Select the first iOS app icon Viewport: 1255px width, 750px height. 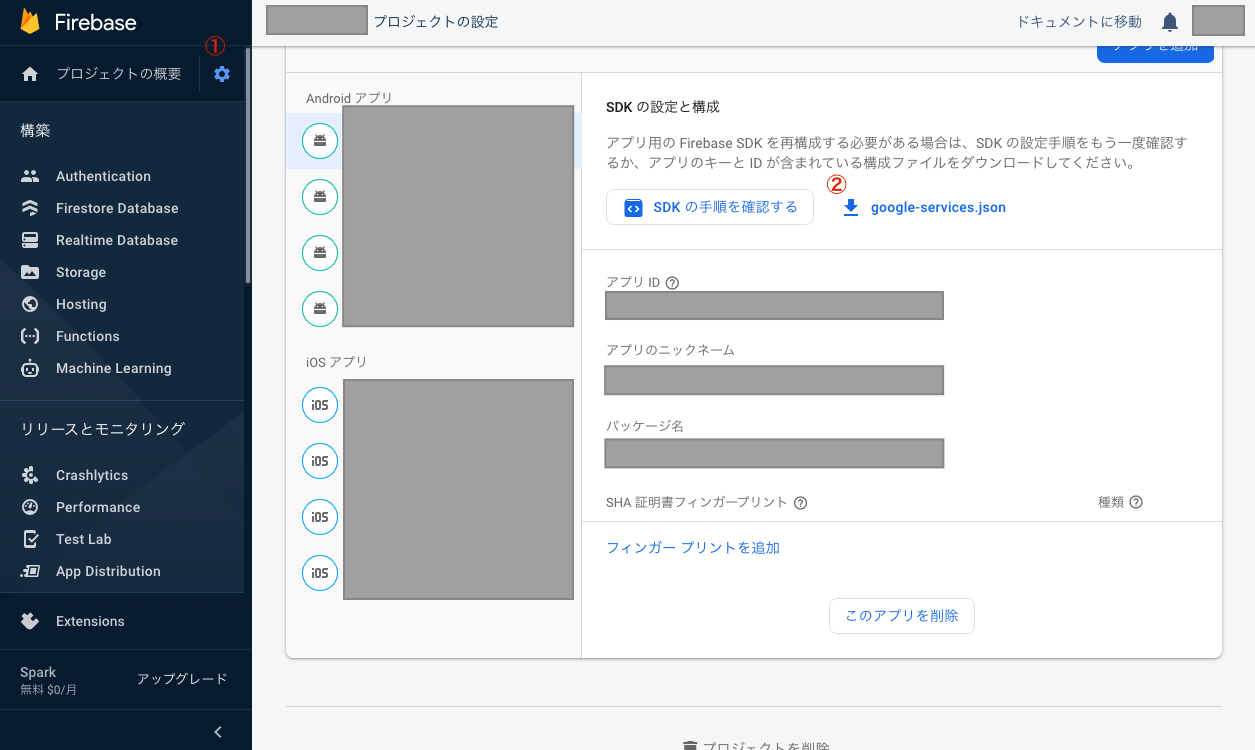tap(319, 404)
